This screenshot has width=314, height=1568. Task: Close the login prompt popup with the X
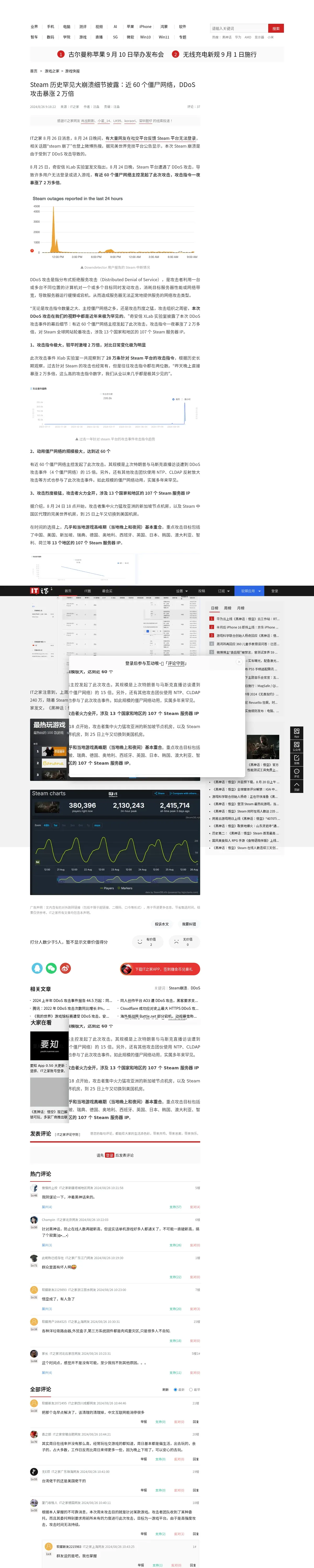[239, 662]
